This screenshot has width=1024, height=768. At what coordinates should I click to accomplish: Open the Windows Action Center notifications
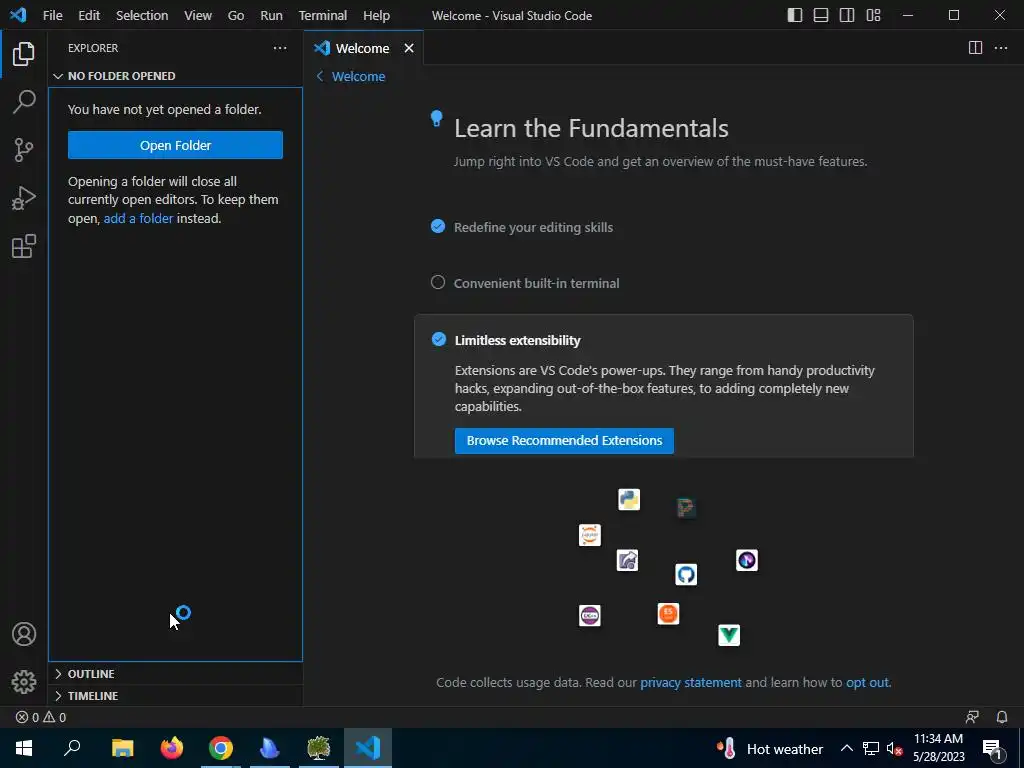point(993,749)
